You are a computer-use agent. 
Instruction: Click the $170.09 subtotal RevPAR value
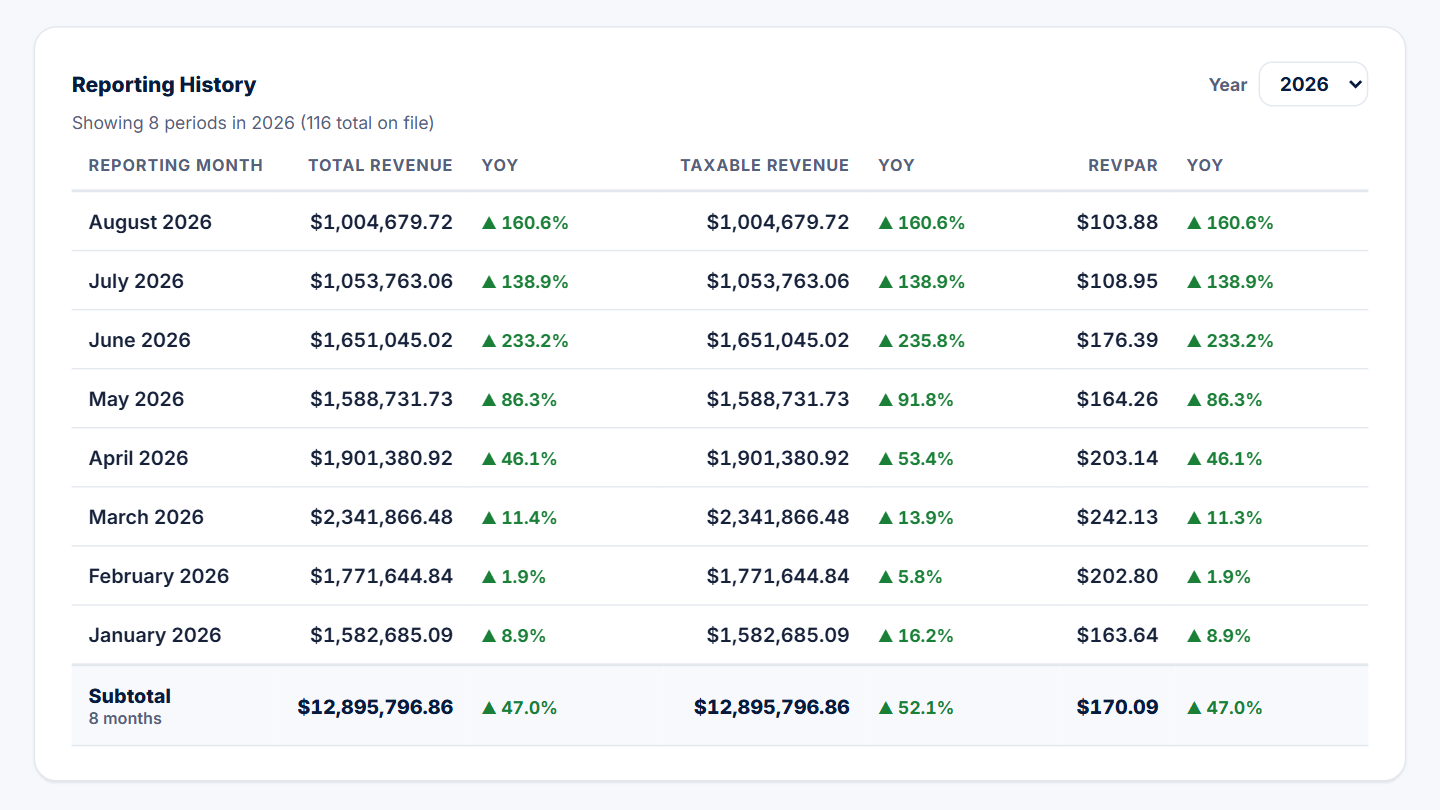pyautogui.click(x=1117, y=707)
